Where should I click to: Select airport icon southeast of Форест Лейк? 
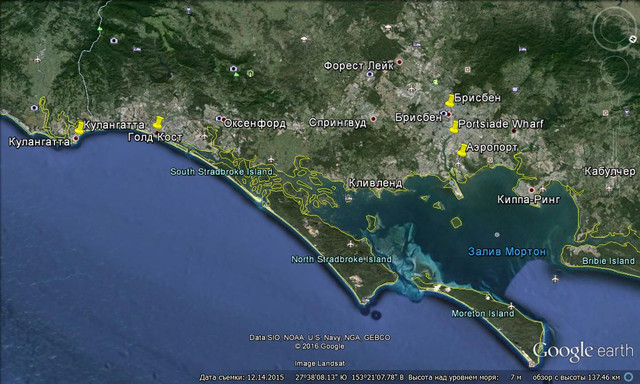tap(411, 88)
